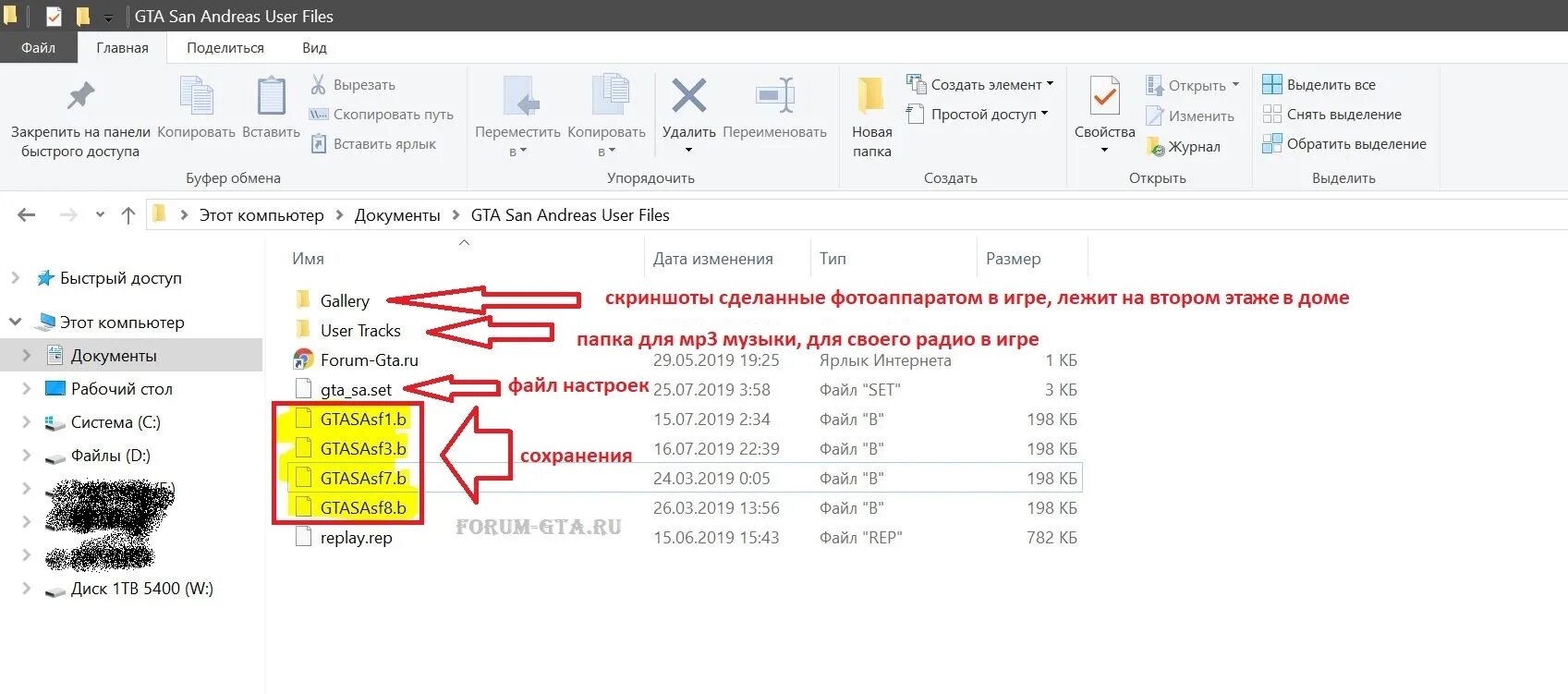Click the Копировать clipboard button

pos(196,109)
